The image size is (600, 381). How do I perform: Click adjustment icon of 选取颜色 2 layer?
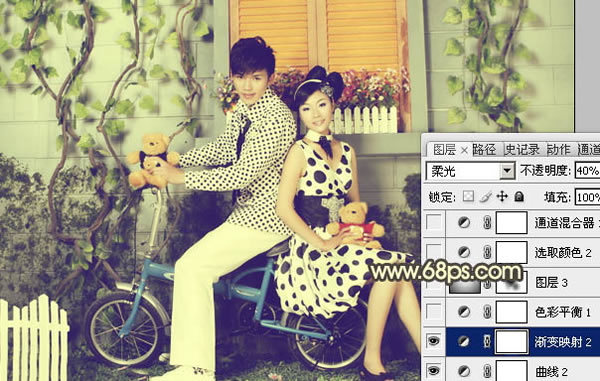pos(464,252)
